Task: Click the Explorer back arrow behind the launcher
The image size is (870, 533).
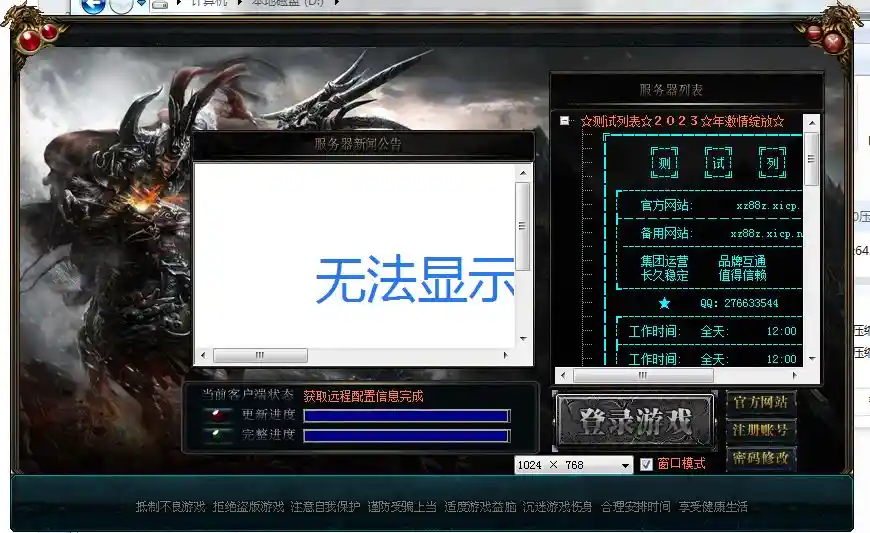Action: (x=93, y=4)
